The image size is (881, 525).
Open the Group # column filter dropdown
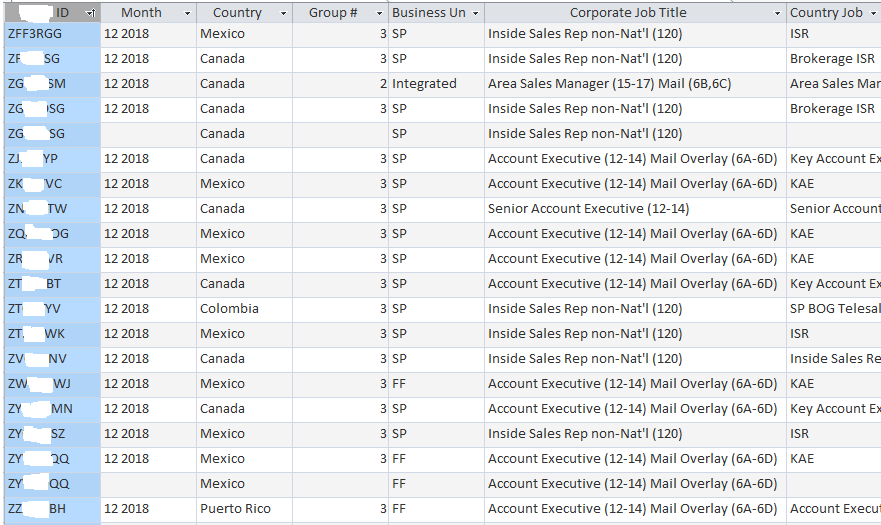pyautogui.click(x=379, y=13)
